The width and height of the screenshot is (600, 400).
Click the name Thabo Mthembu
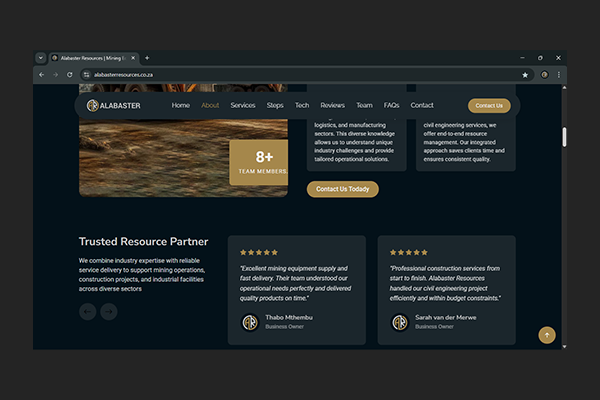point(289,317)
